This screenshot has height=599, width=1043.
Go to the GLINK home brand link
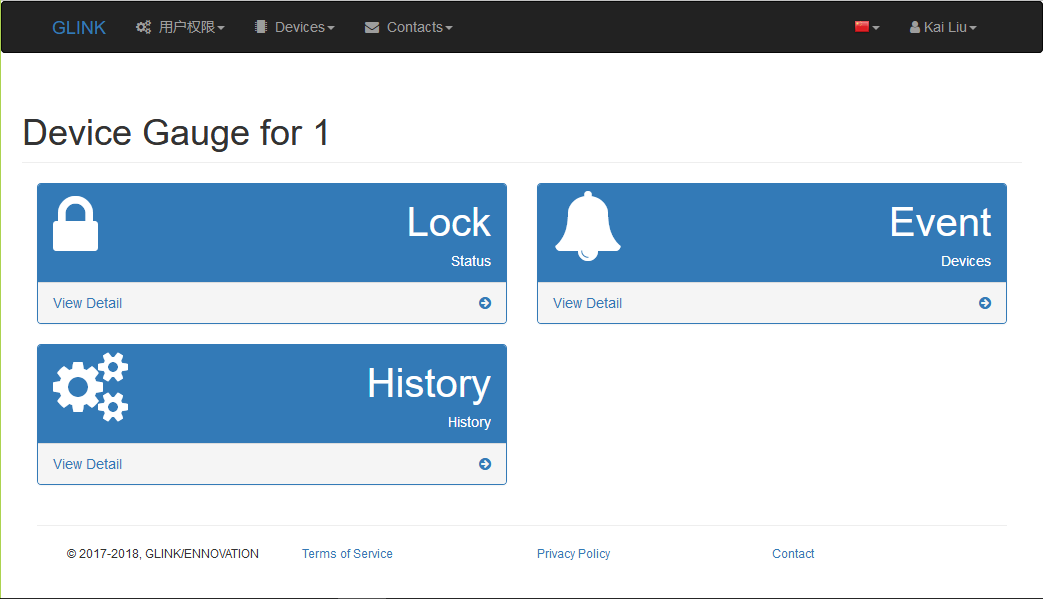[x=78, y=27]
